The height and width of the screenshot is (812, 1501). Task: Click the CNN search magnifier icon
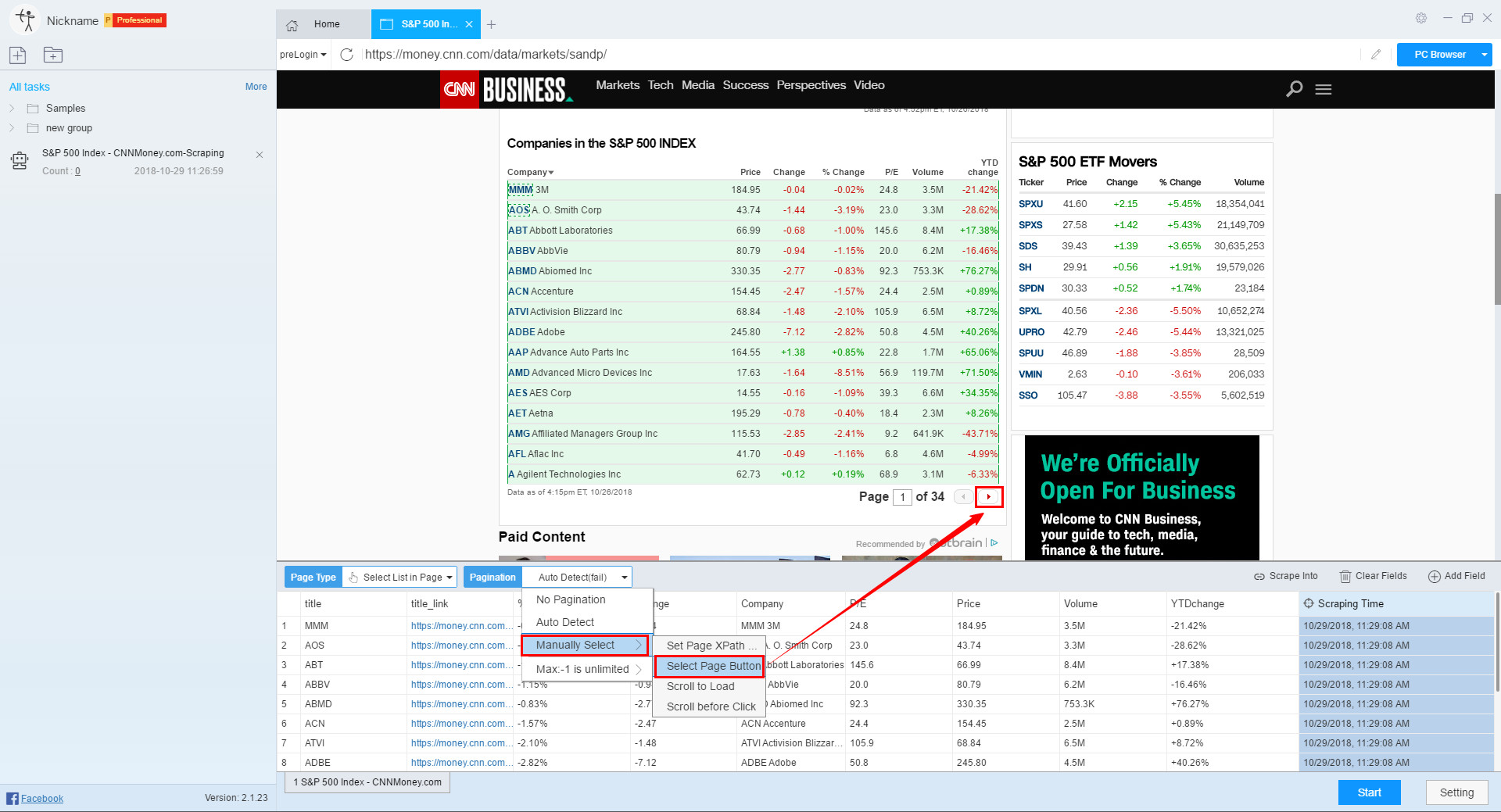click(x=1295, y=89)
